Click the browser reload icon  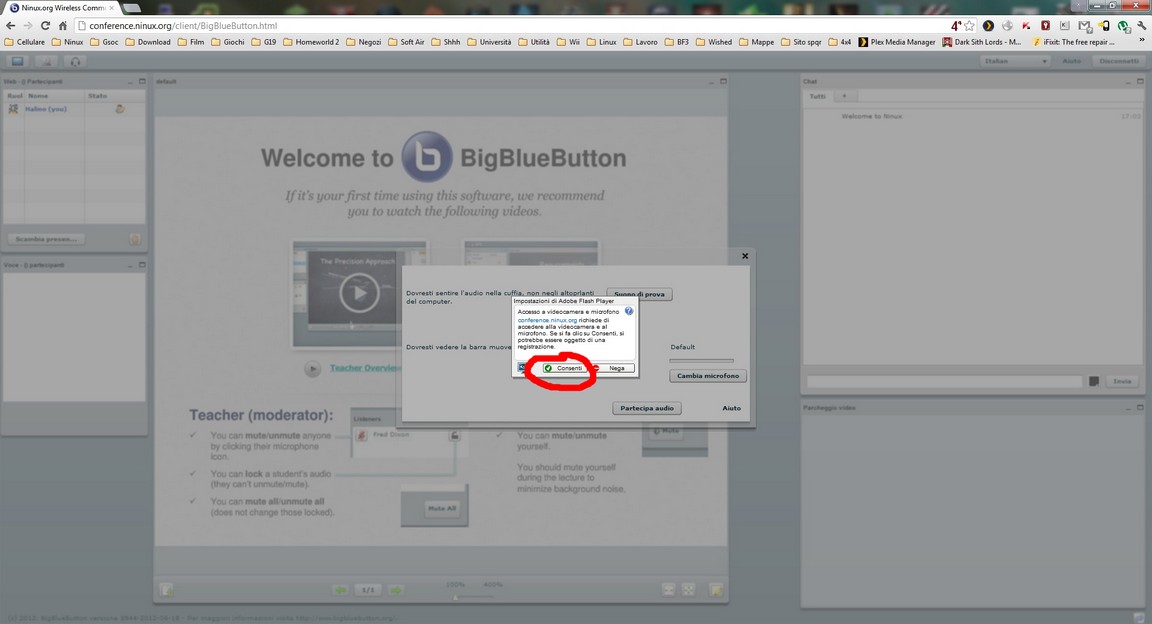45,26
